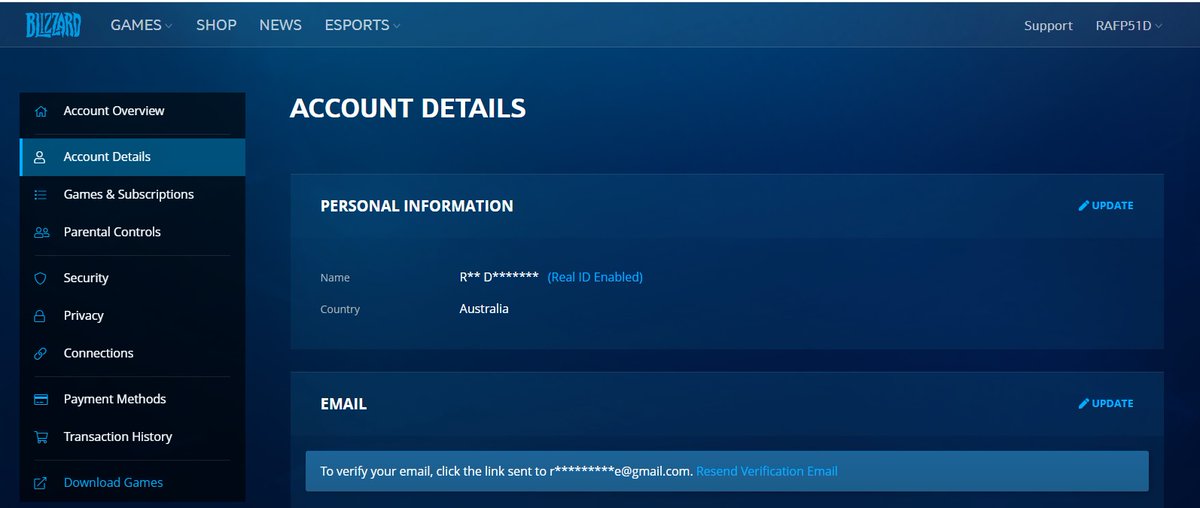The height and width of the screenshot is (508, 1200).
Task: Click the Games & Subscriptions list icon
Action: (41, 195)
